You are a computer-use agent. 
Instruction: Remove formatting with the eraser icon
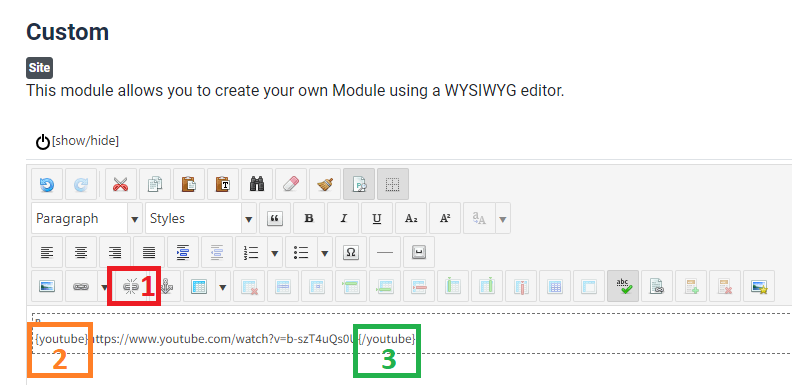click(291, 184)
